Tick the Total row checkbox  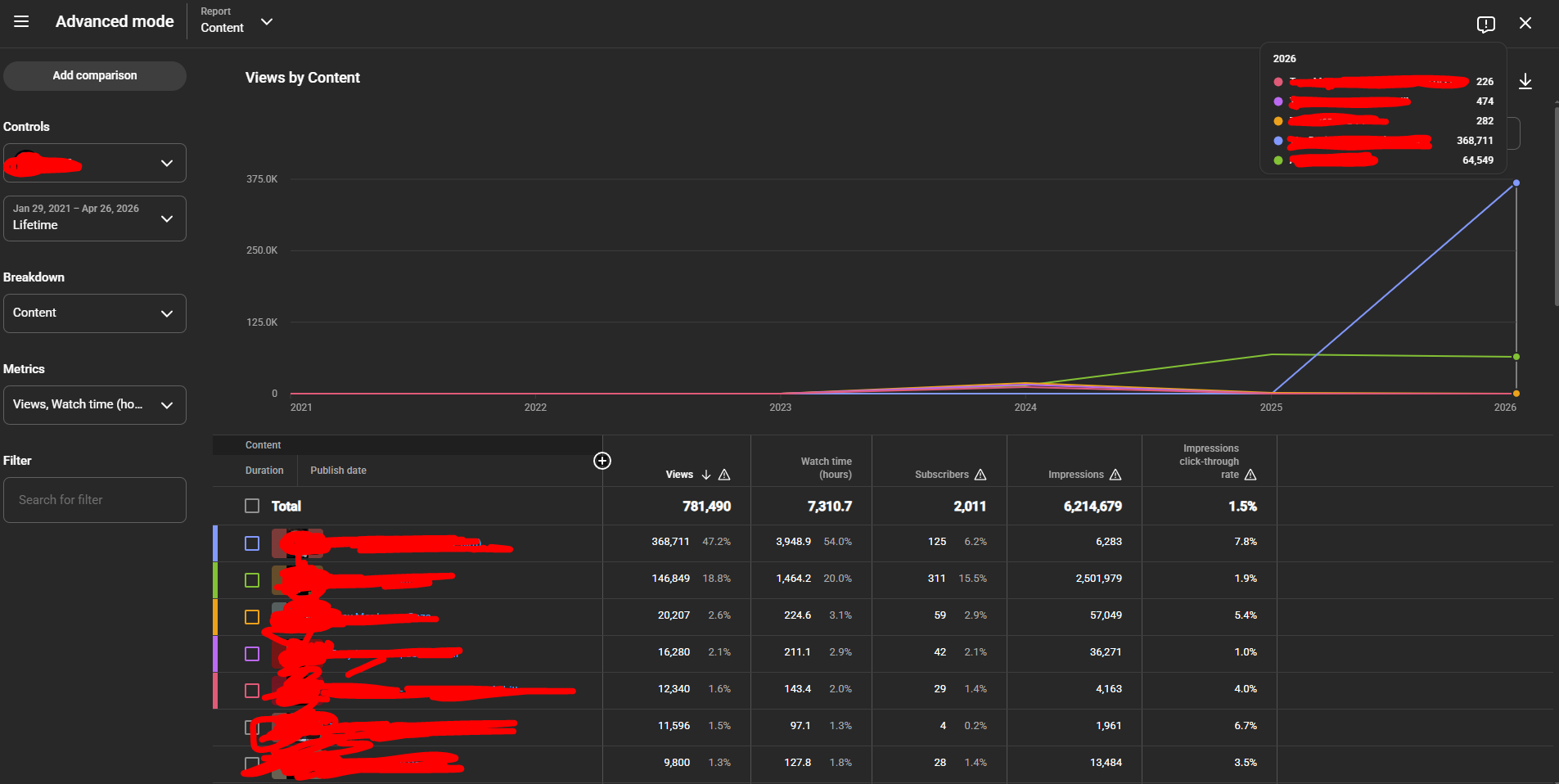pos(252,506)
